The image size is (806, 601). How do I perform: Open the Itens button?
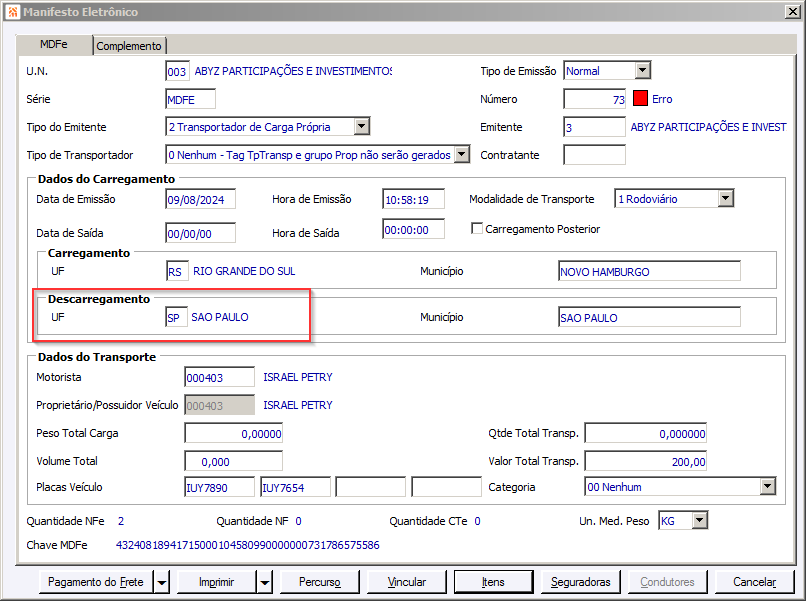[x=493, y=582]
